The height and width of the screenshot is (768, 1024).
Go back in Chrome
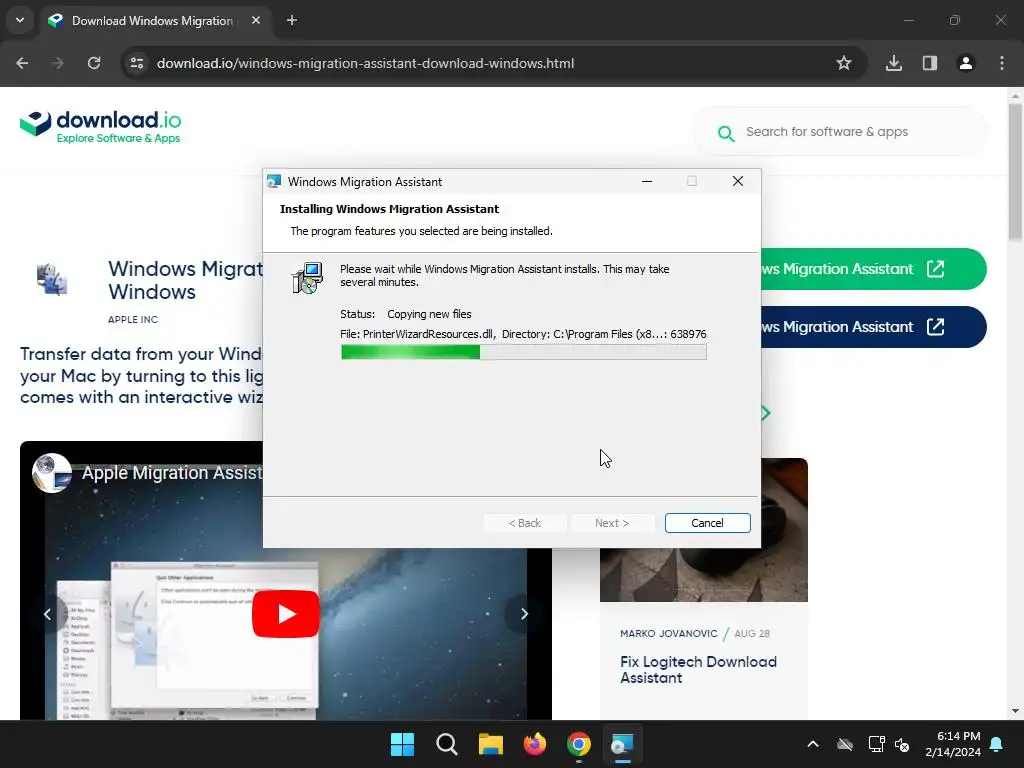pyautogui.click(x=22, y=63)
